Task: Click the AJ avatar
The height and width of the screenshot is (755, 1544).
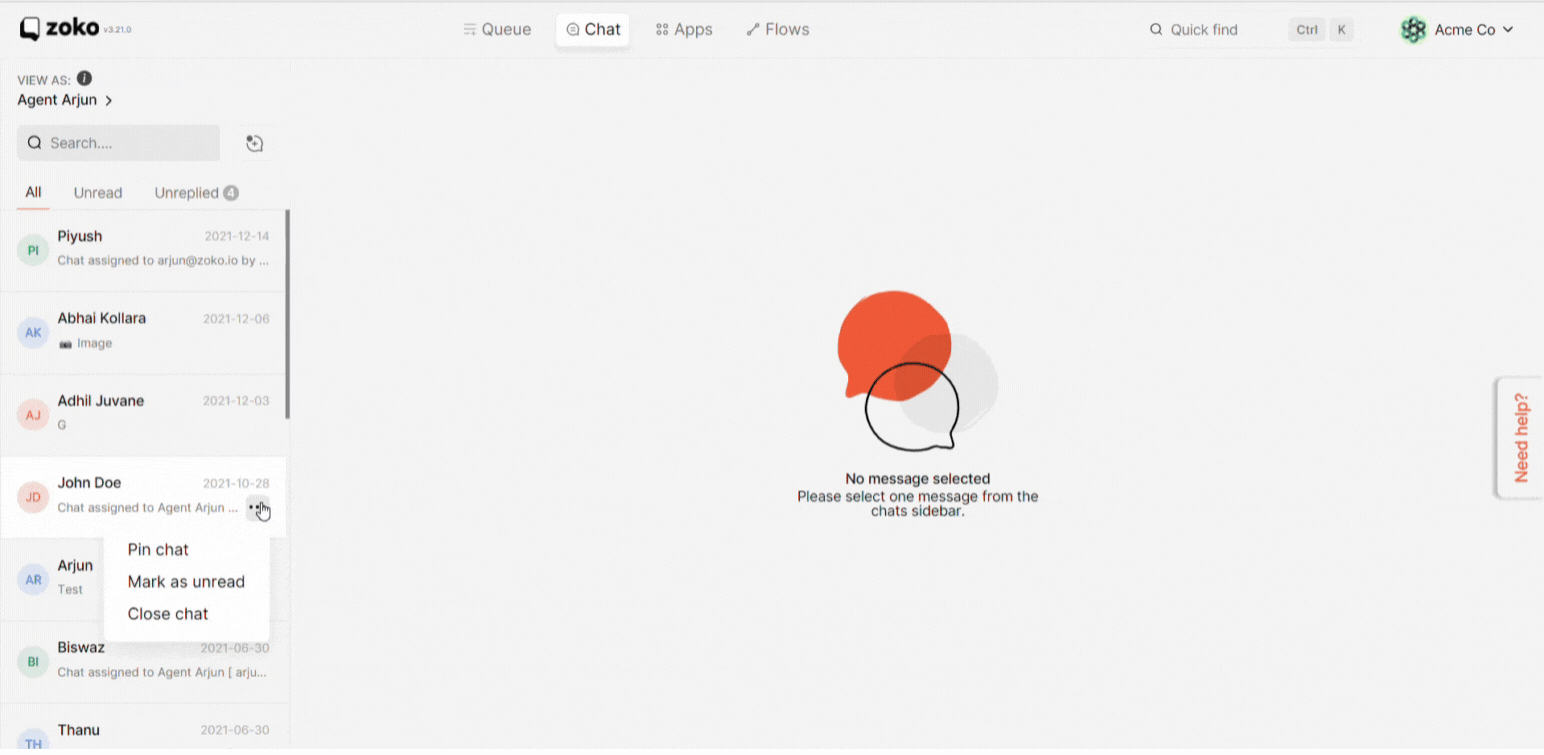Action: coord(33,415)
